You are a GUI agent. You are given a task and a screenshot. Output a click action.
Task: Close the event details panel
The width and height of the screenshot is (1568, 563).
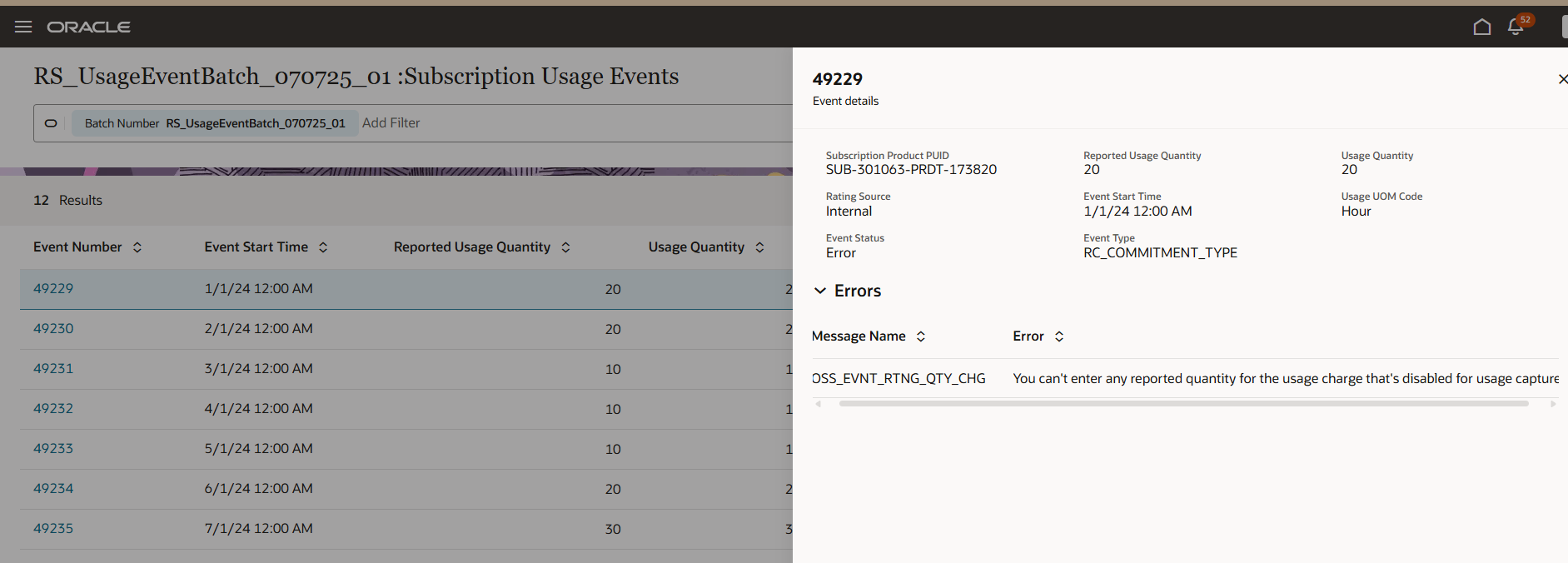1562,79
